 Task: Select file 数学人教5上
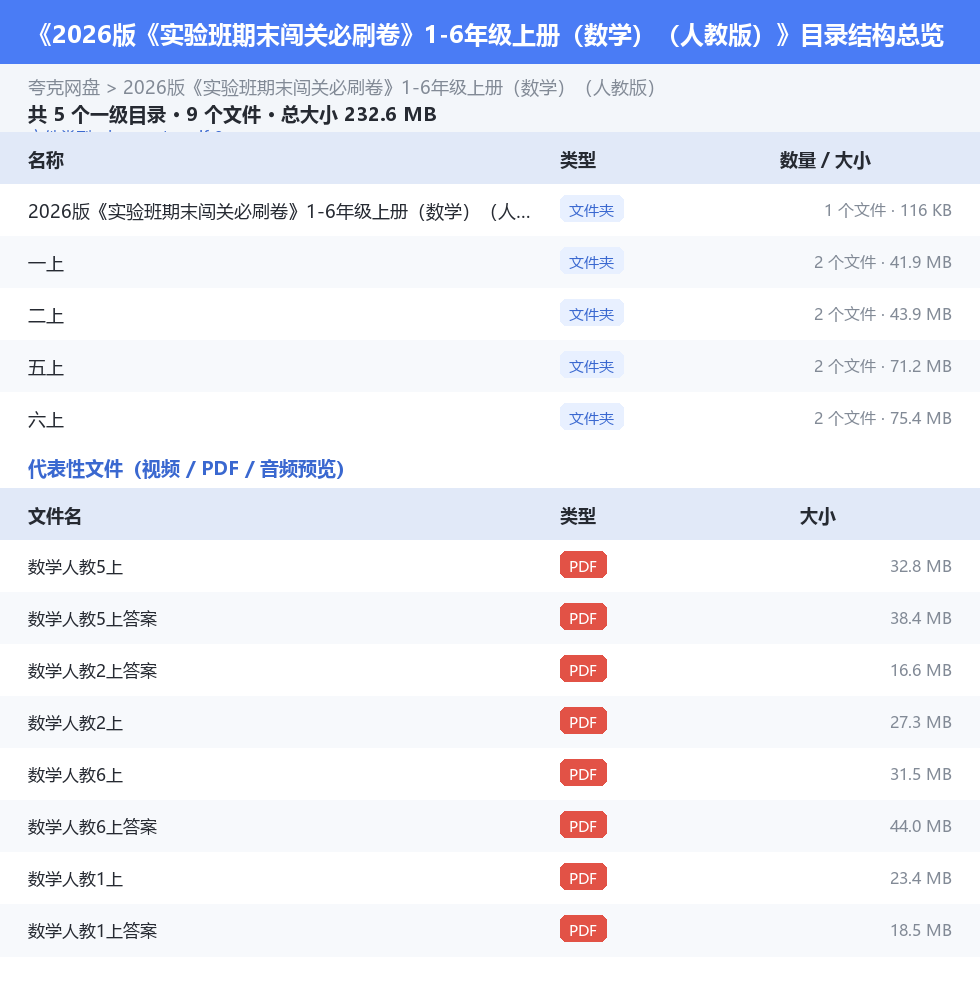point(75,567)
